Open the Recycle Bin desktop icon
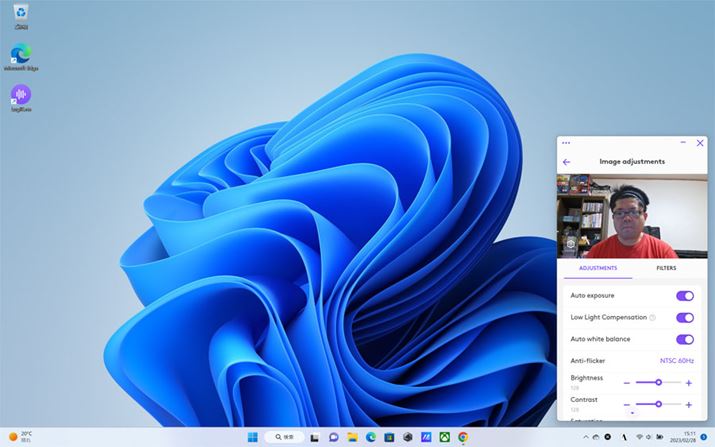715x447 pixels. click(x=21, y=16)
